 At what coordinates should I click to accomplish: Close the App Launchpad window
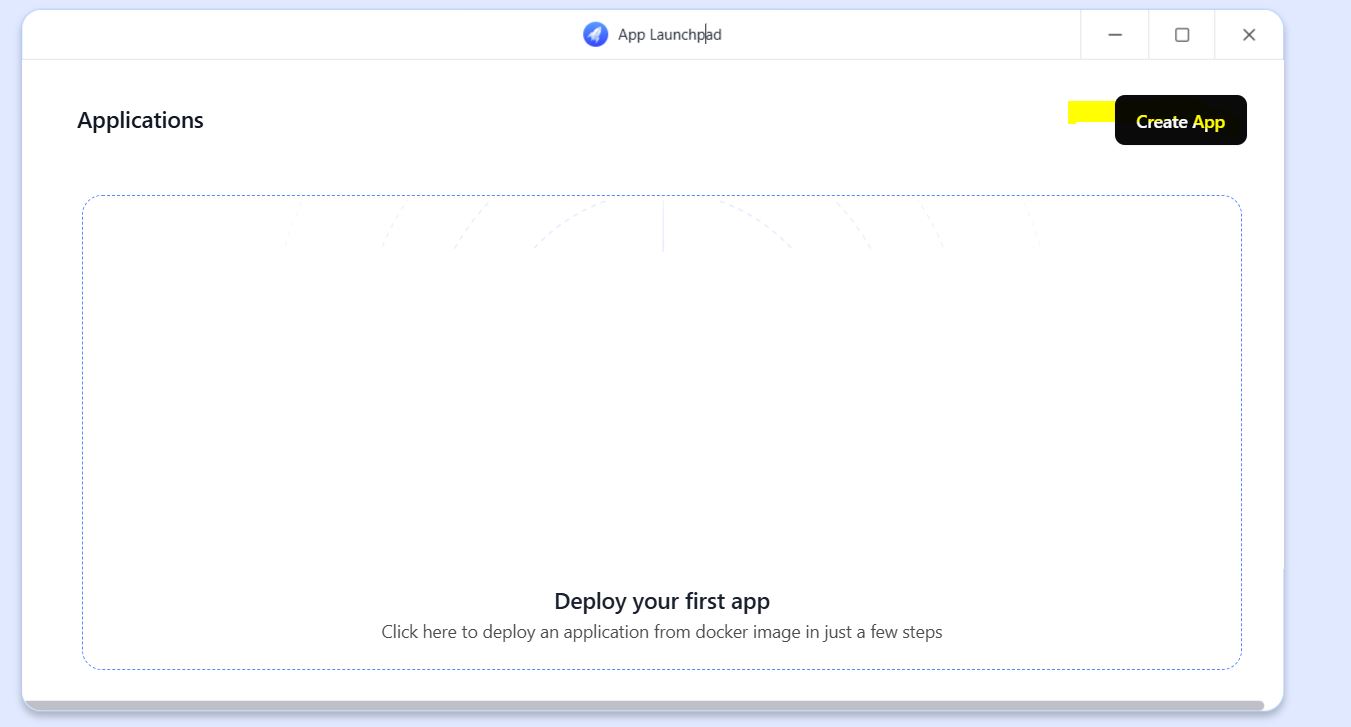click(x=1248, y=35)
